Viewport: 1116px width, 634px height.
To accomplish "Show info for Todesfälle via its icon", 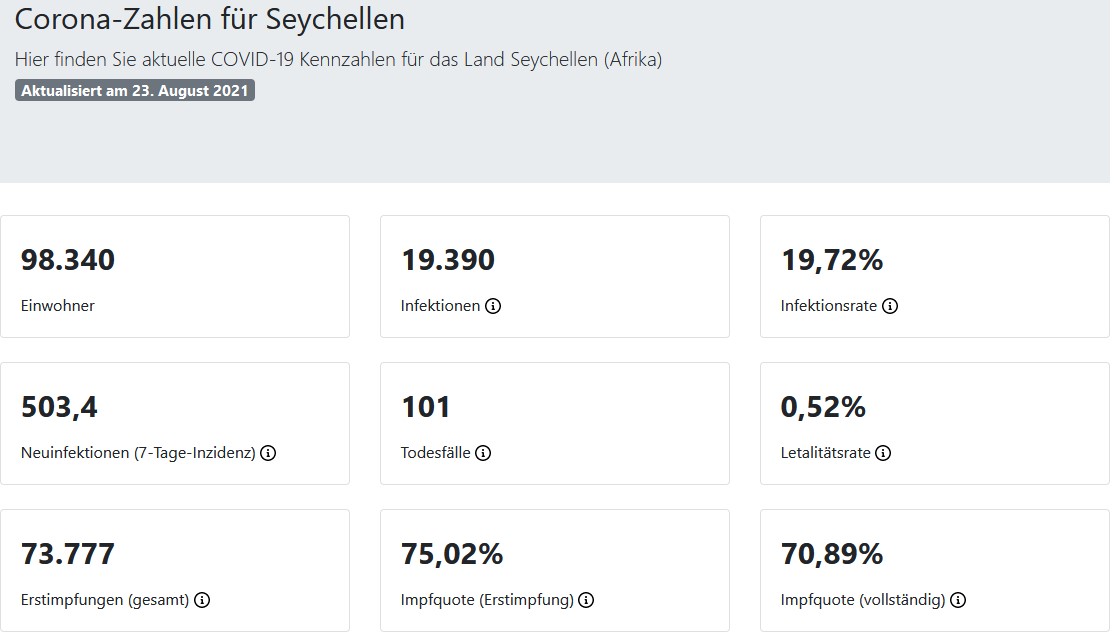I will (483, 453).
